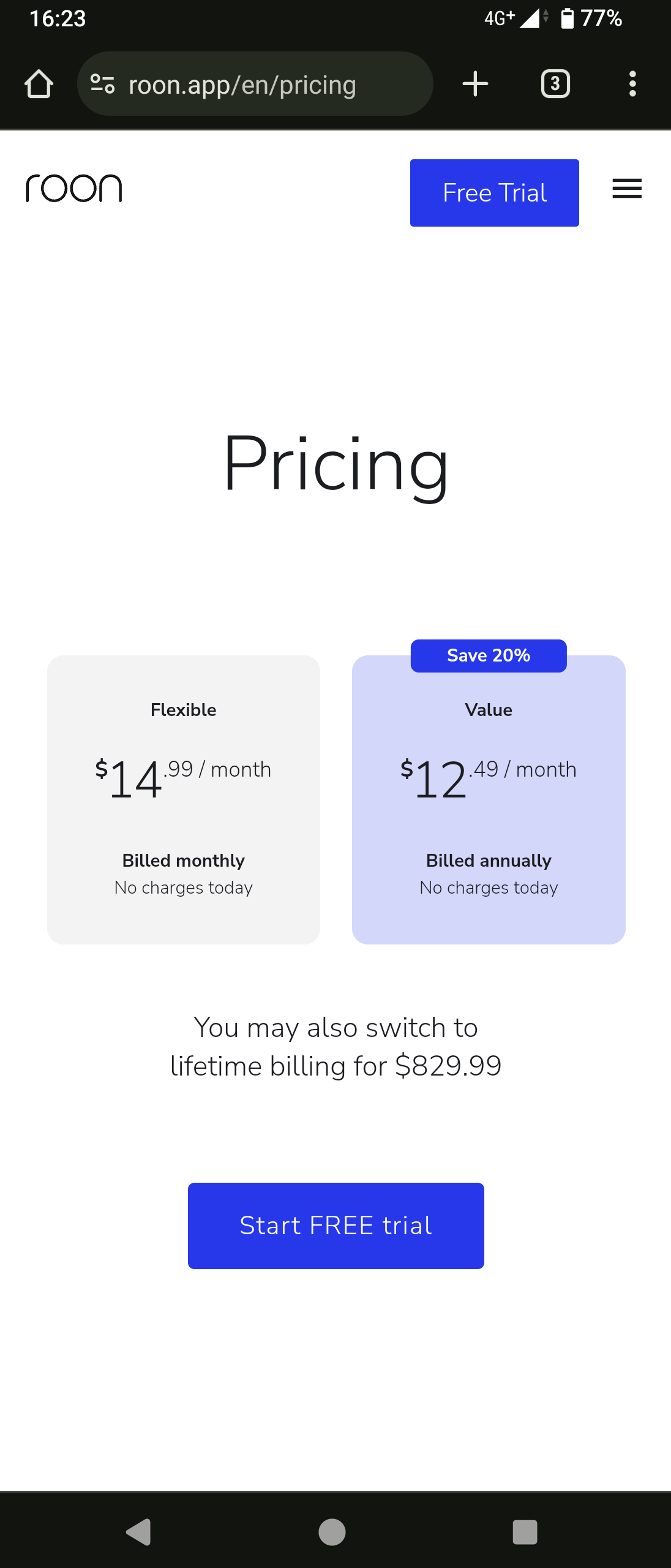671x1568 pixels.
Task: Open the browser three-dot menu
Action: 632,84
